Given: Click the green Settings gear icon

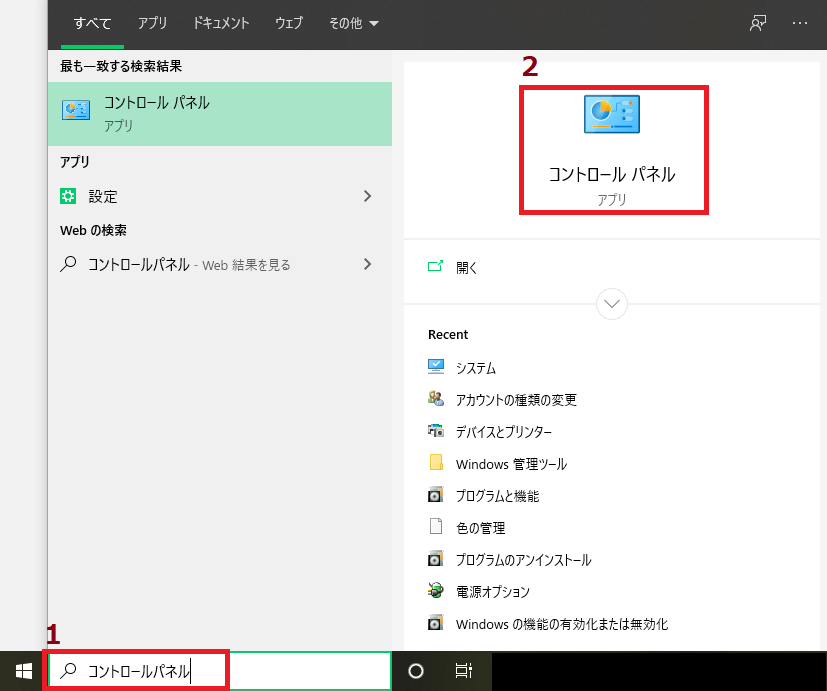Looking at the screenshot, I should click(68, 196).
